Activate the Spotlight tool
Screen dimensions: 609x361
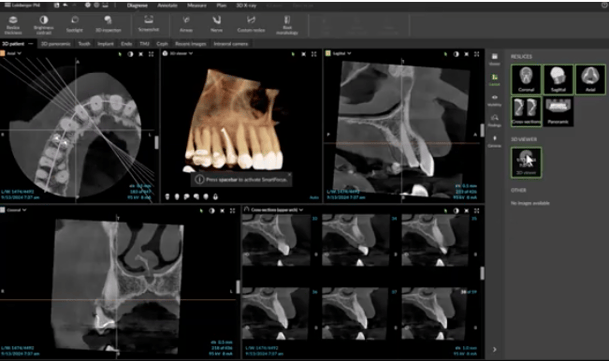coord(74,24)
